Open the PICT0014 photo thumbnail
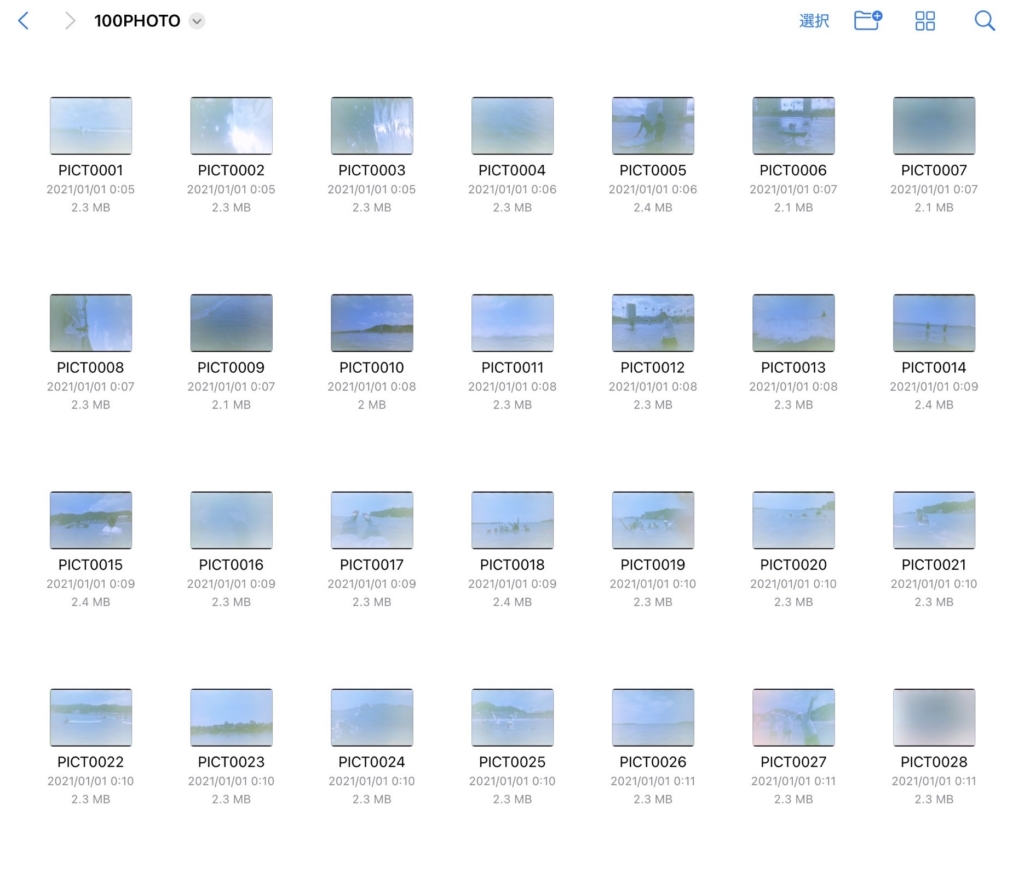This screenshot has width=1024, height=883. [934, 323]
